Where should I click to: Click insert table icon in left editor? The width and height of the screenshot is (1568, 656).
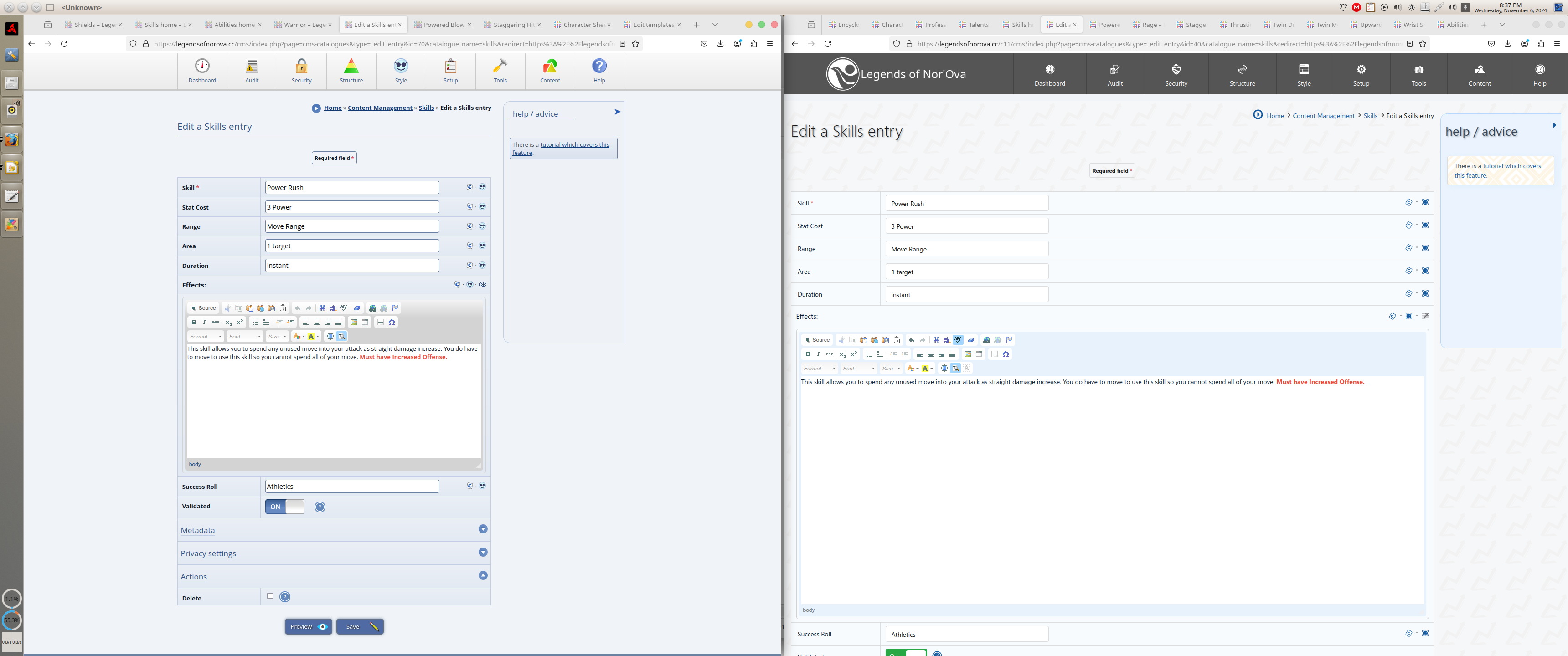coord(365,323)
